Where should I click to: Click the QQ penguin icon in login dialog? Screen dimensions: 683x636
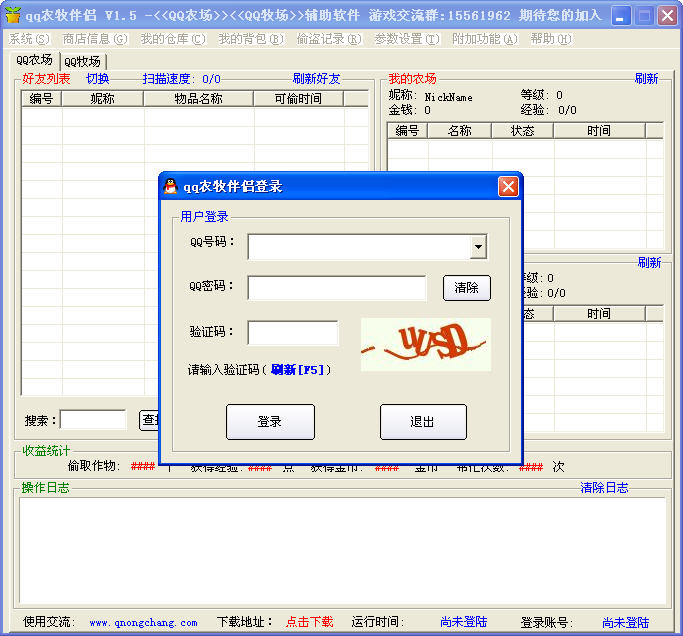pyautogui.click(x=171, y=186)
